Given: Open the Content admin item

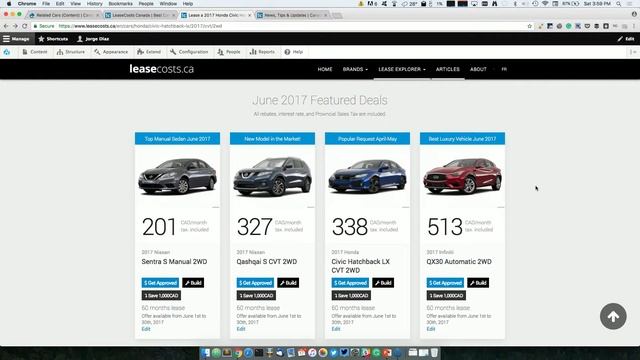Looking at the screenshot, I should pyautogui.click(x=35, y=52).
